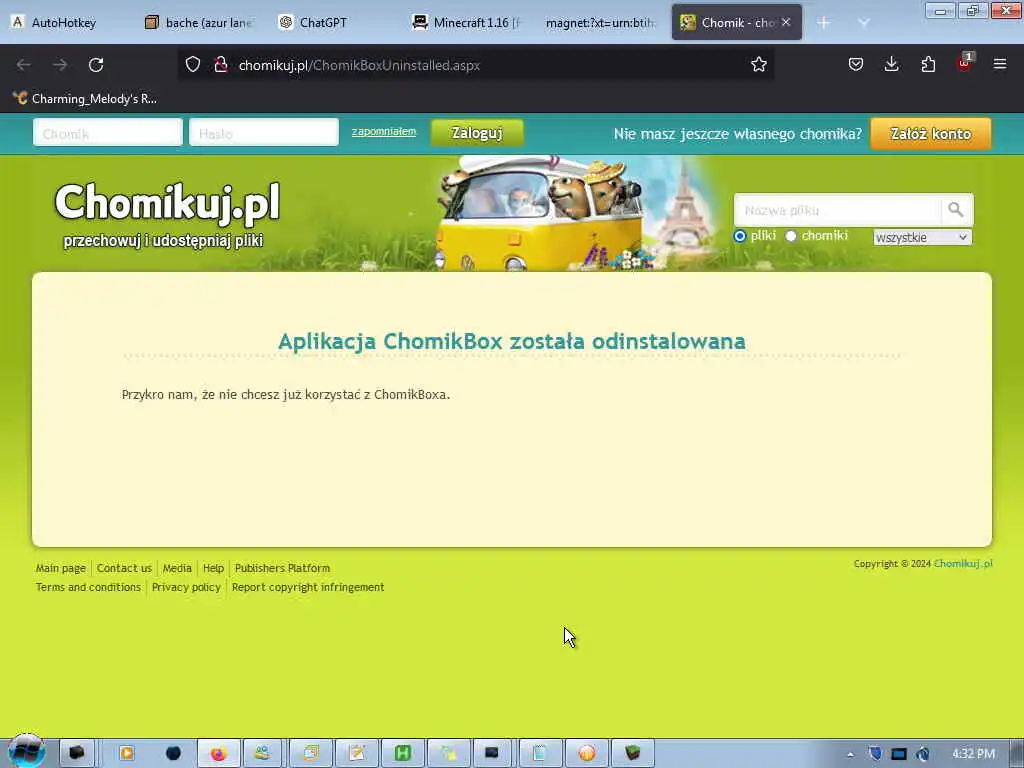Go forward using the browser forward arrow
Viewport: 1024px width, 768px height.
point(60,65)
